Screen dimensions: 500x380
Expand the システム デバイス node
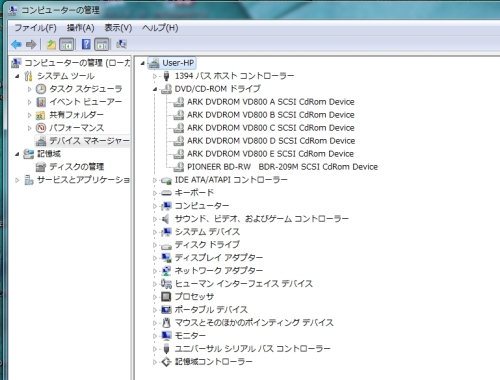(x=155, y=232)
